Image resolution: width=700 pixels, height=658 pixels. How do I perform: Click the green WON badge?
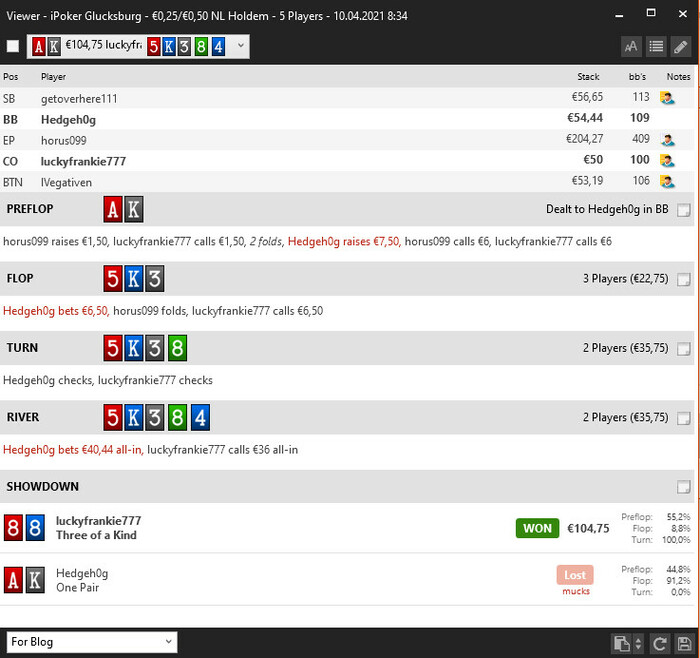tap(538, 528)
